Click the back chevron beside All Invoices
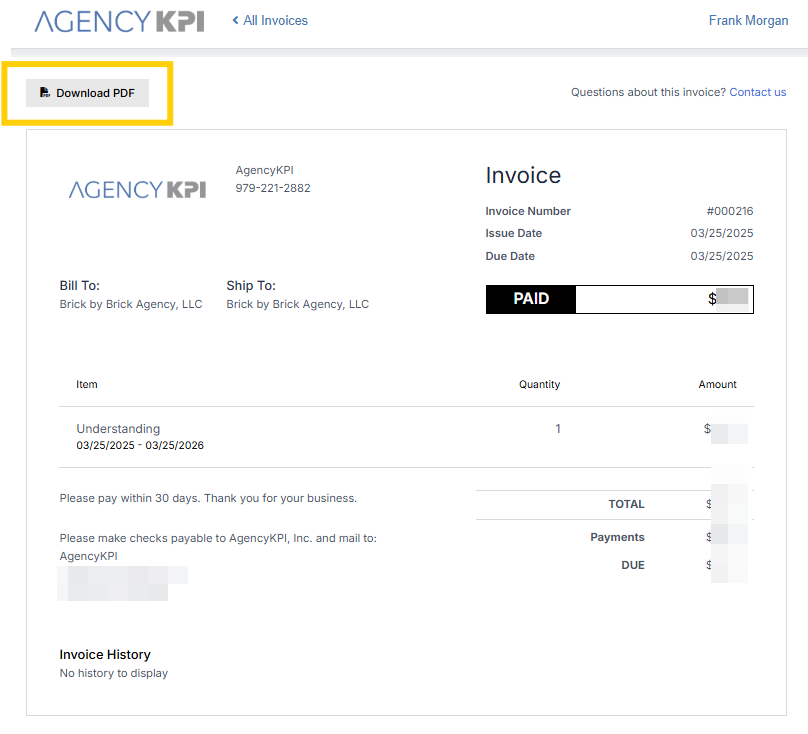The height and width of the screenshot is (734, 808). pyautogui.click(x=235, y=20)
